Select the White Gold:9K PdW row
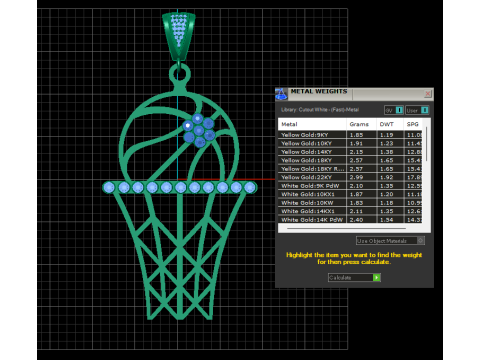The image size is (480, 360). click(350, 186)
